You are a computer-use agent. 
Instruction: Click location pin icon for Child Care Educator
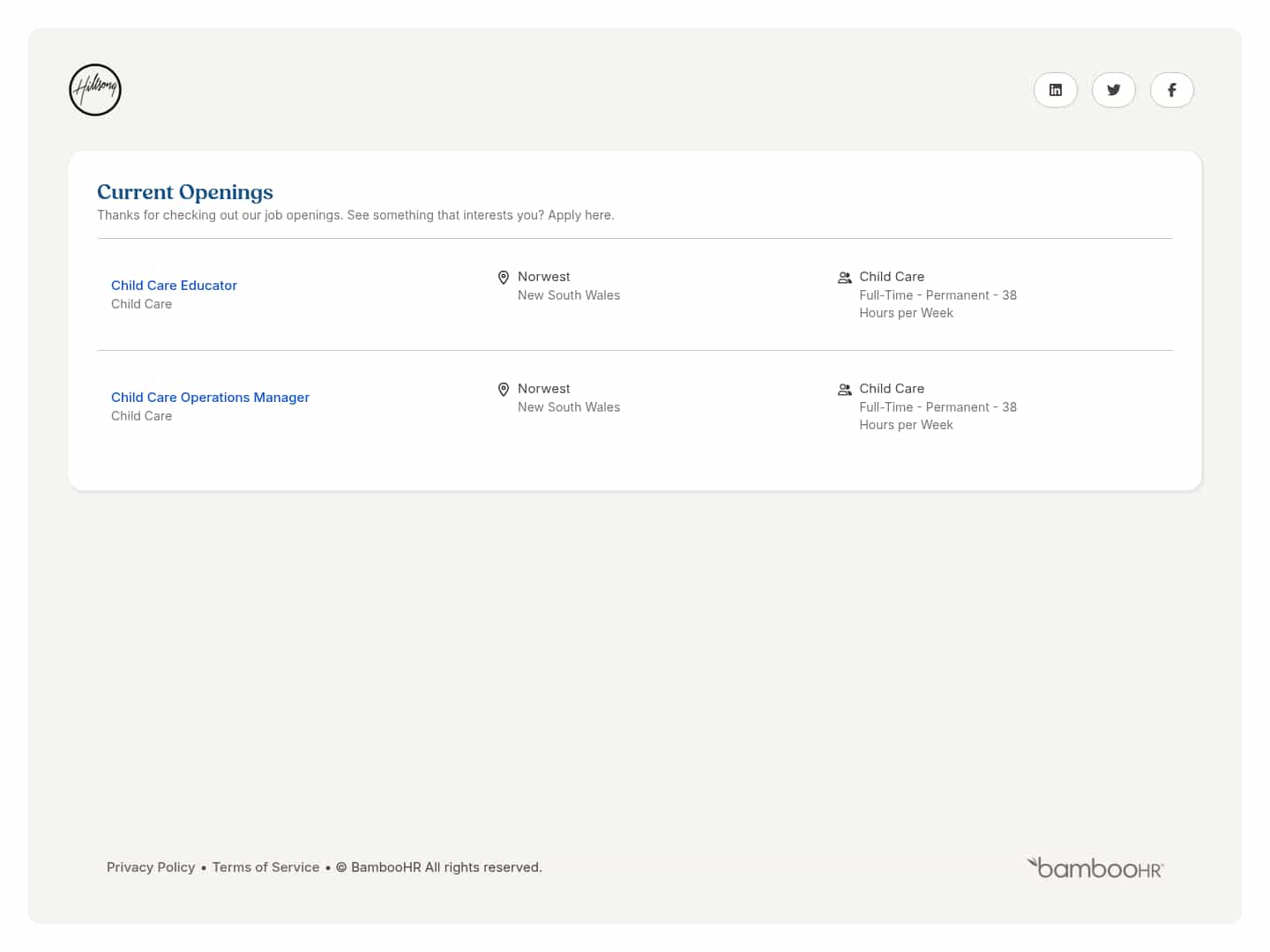tap(504, 278)
